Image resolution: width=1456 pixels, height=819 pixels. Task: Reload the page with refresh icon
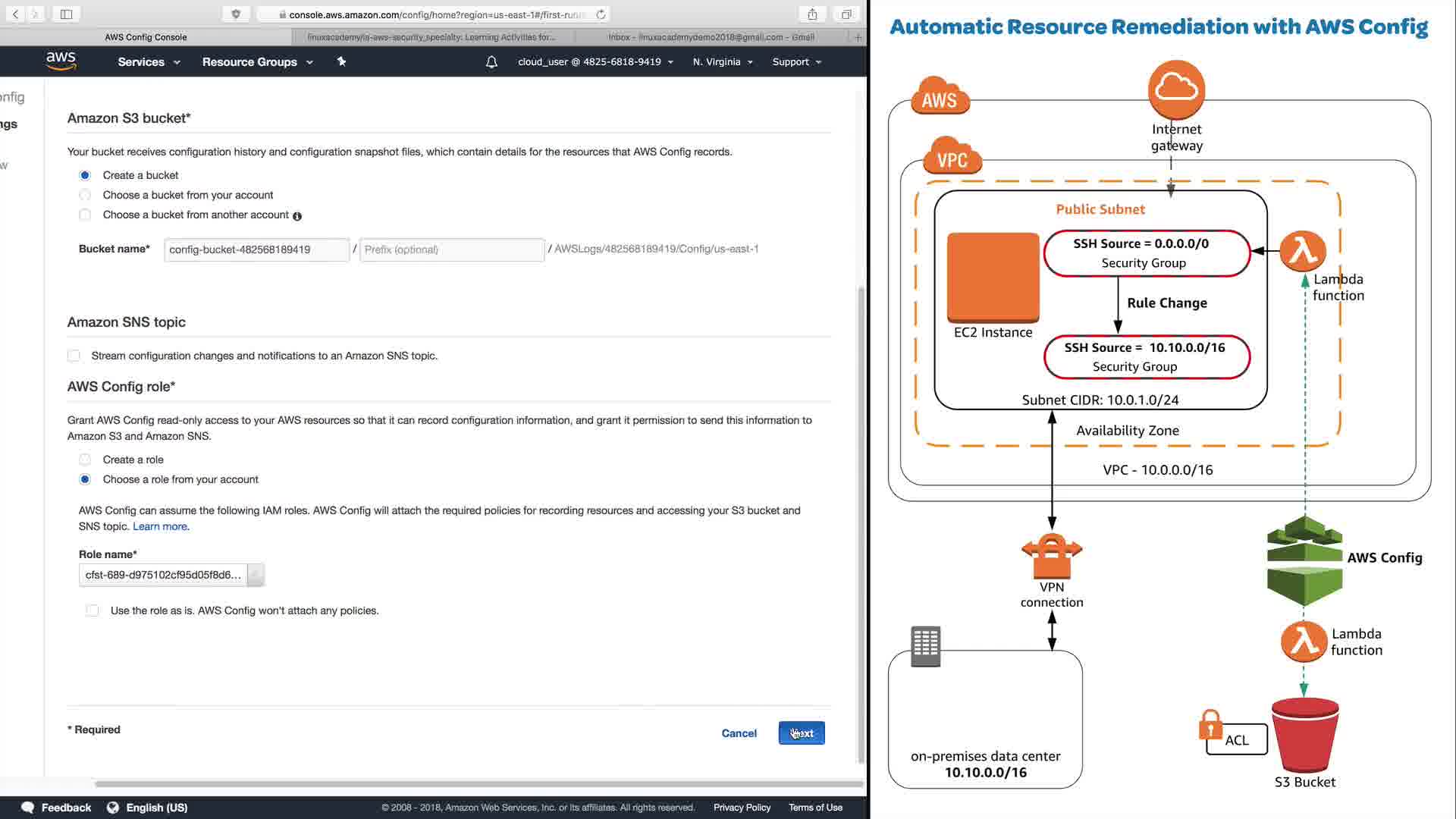pos(601,14)
